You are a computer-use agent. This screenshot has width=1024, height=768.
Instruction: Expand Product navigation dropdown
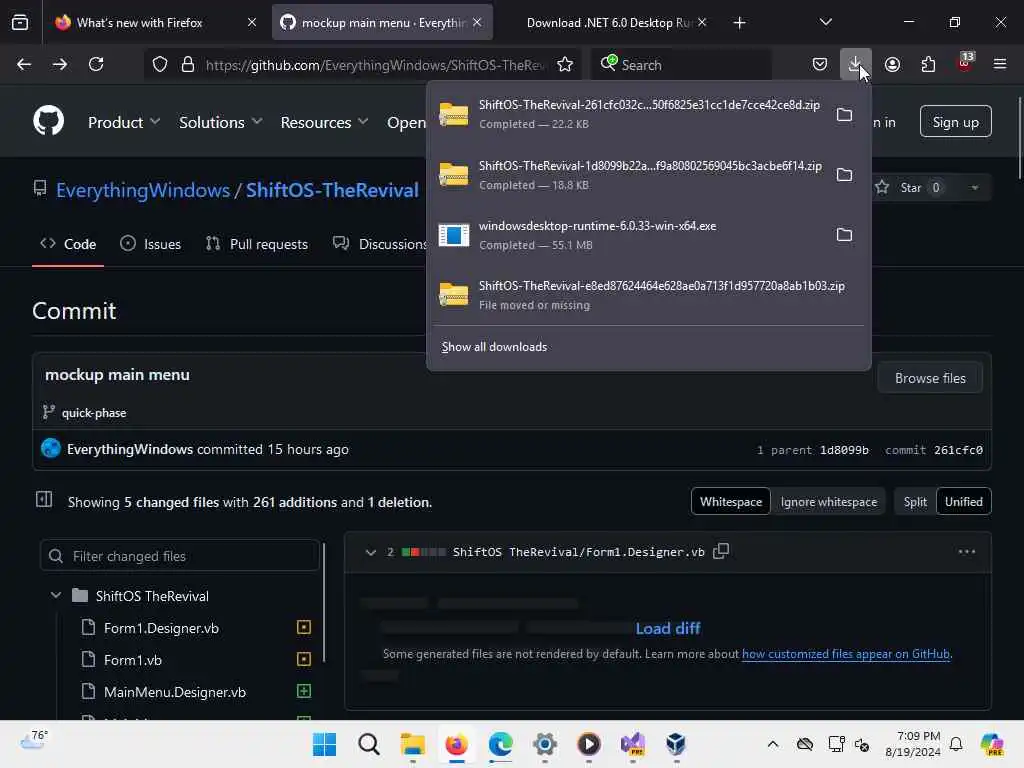pyautogui.click(x=123, y=122)
